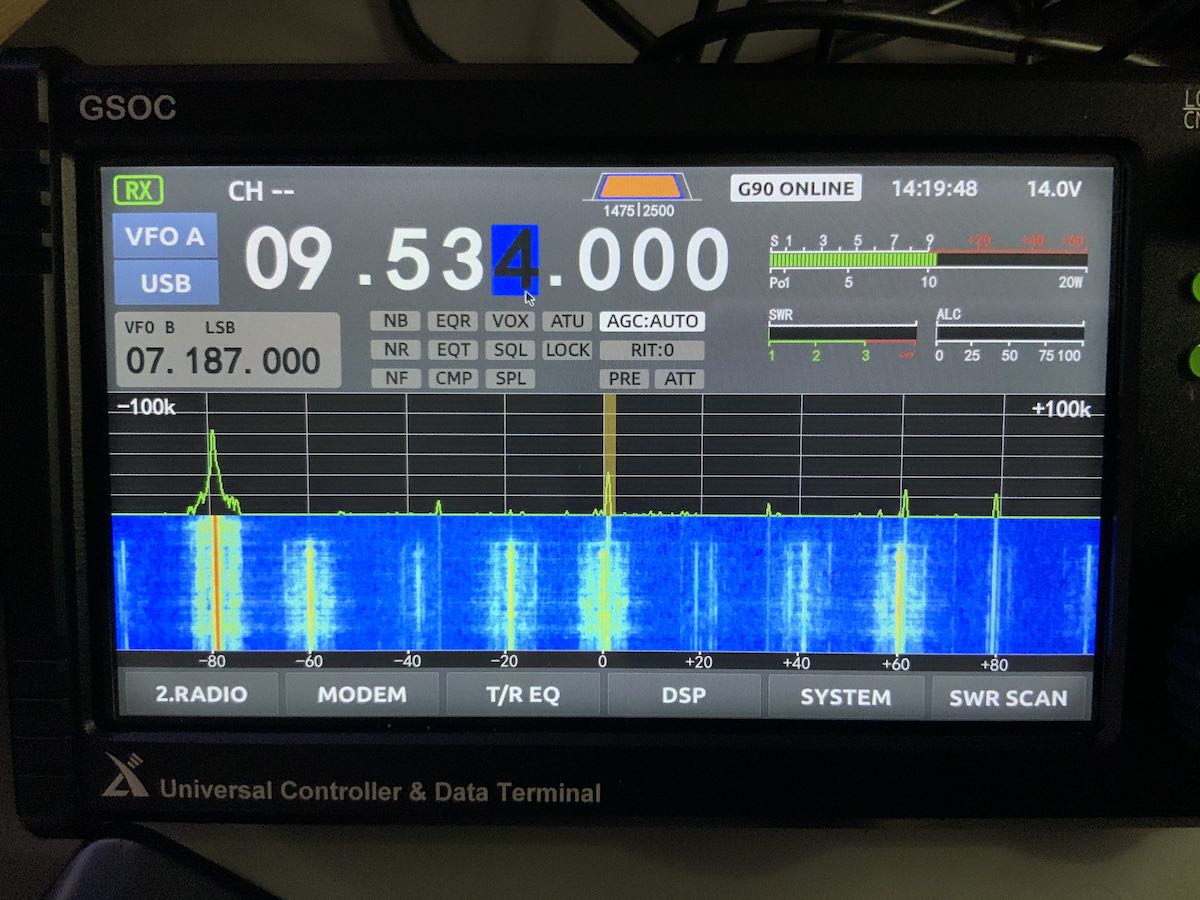The height and width of the screenshot is (900, 1200).
Task: Toggle the NF notch filter
Action: click(x=396, y=379)
